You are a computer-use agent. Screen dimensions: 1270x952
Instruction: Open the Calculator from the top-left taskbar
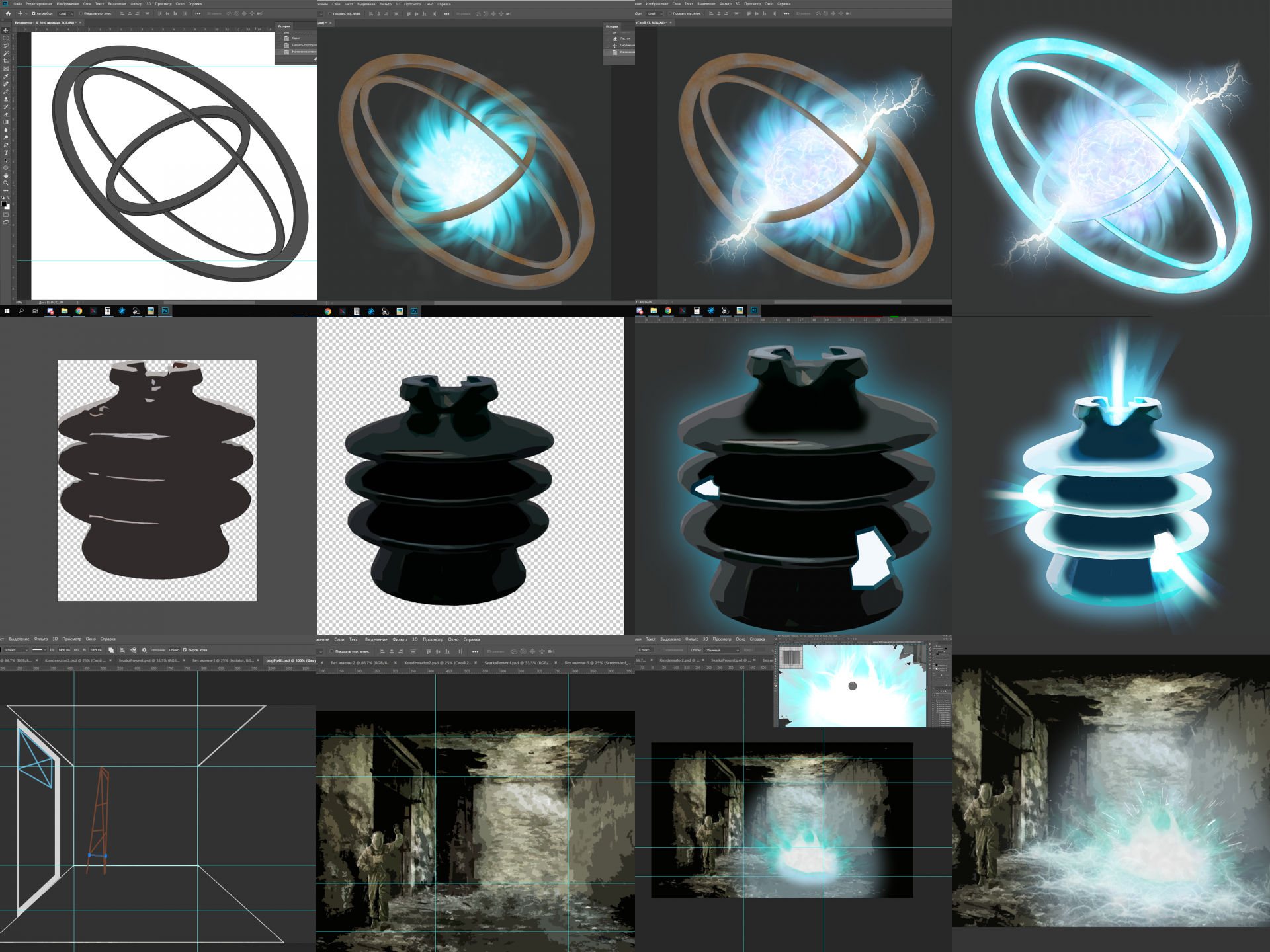click(107, 311)
